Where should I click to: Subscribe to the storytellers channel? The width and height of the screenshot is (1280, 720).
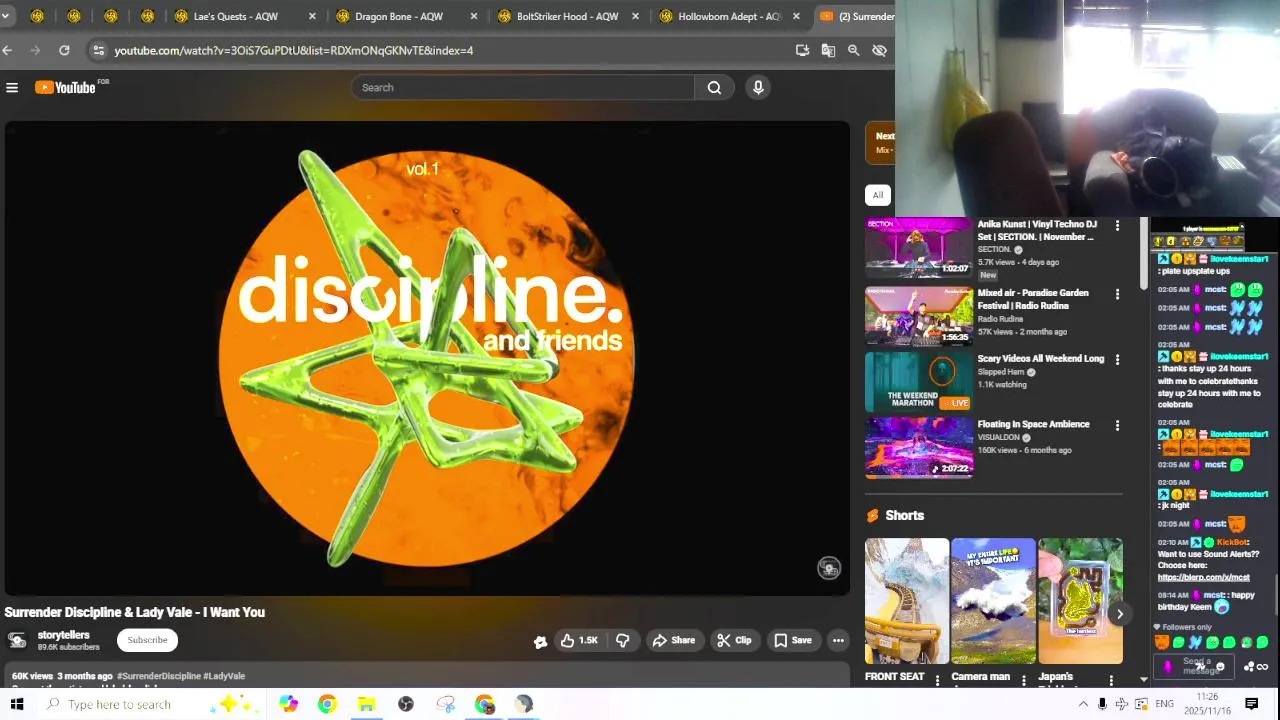point(147,640)
